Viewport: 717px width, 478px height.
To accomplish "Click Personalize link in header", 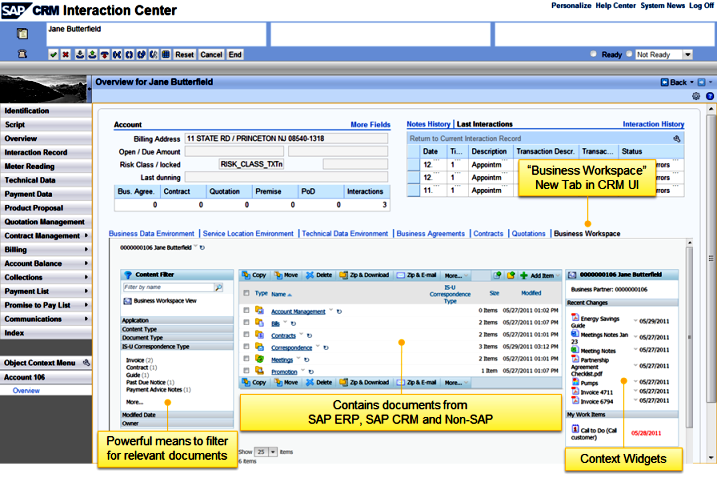I will (x=571, y=5).
